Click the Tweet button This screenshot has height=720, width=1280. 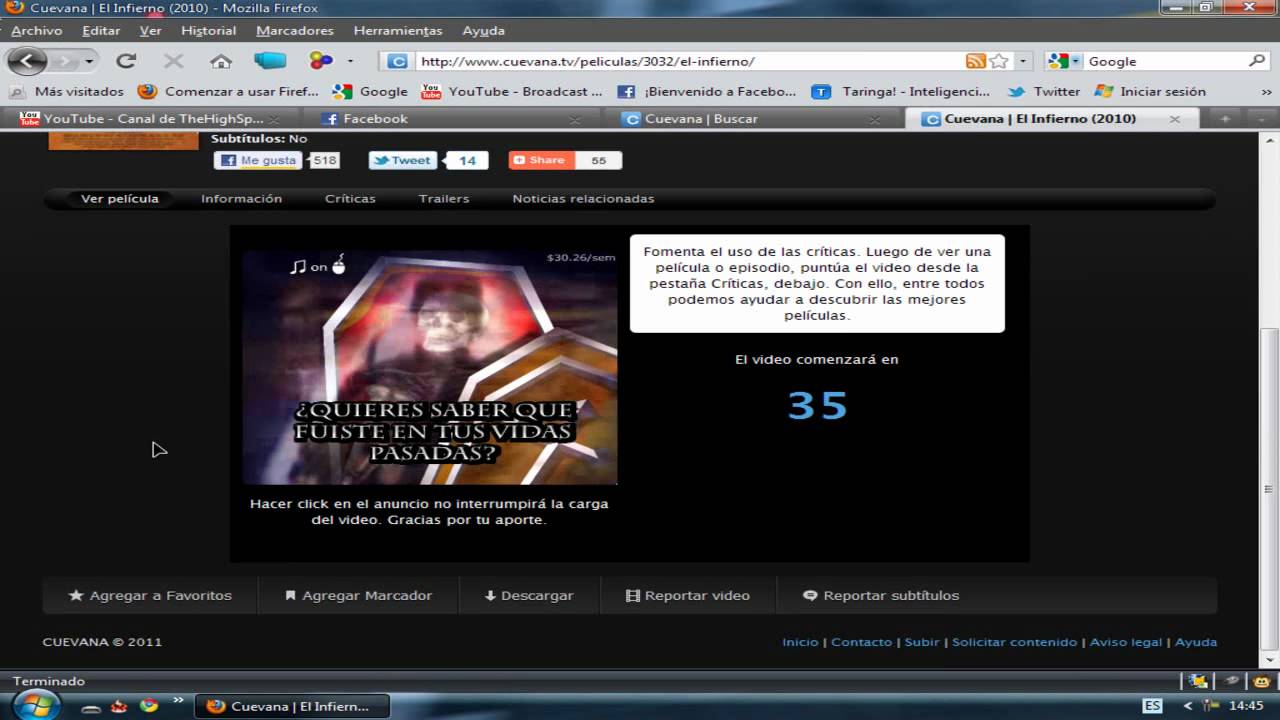coord(402,160)
